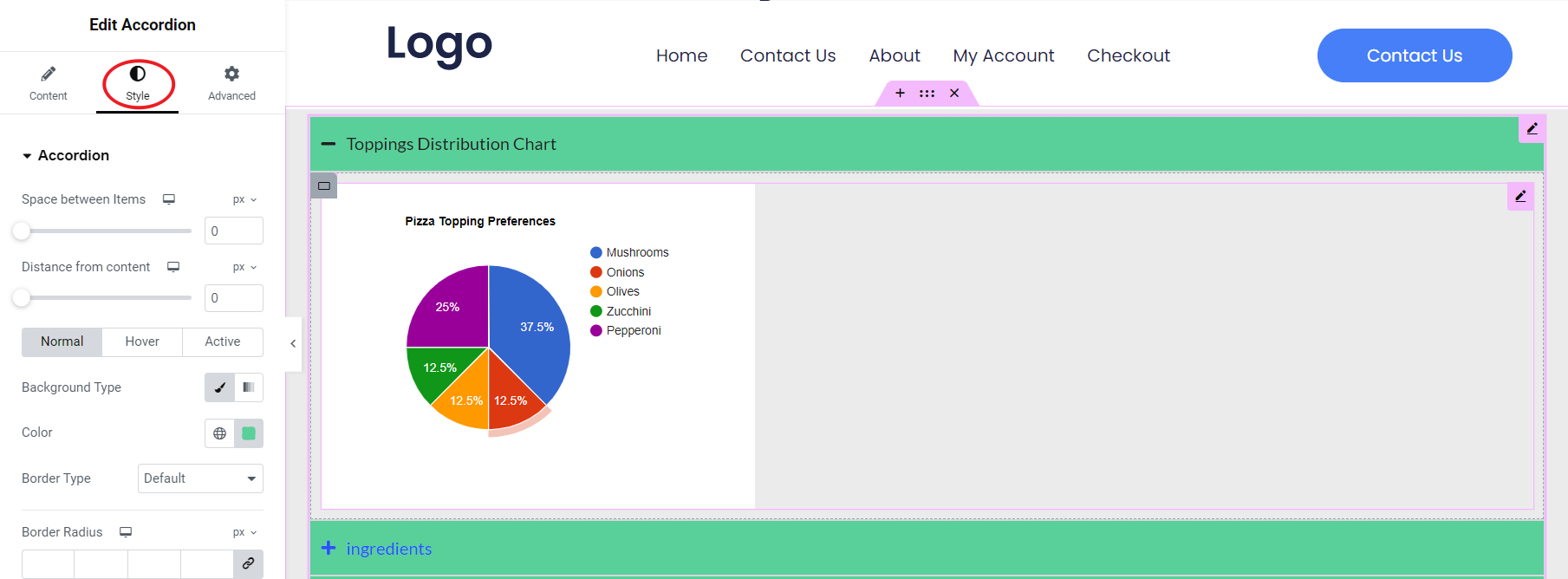Click the gray container handle icon
Screen dimensions: 1568x579
(x=324, y=185)
